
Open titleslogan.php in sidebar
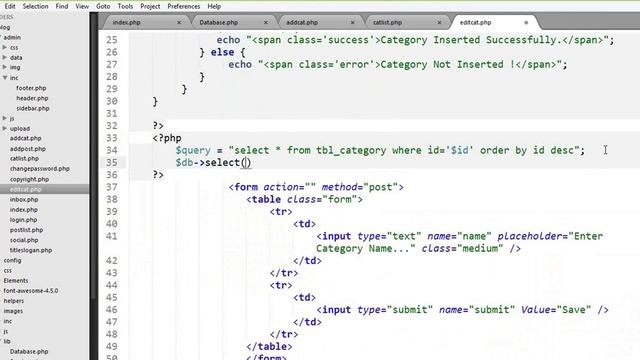point(31,250)
